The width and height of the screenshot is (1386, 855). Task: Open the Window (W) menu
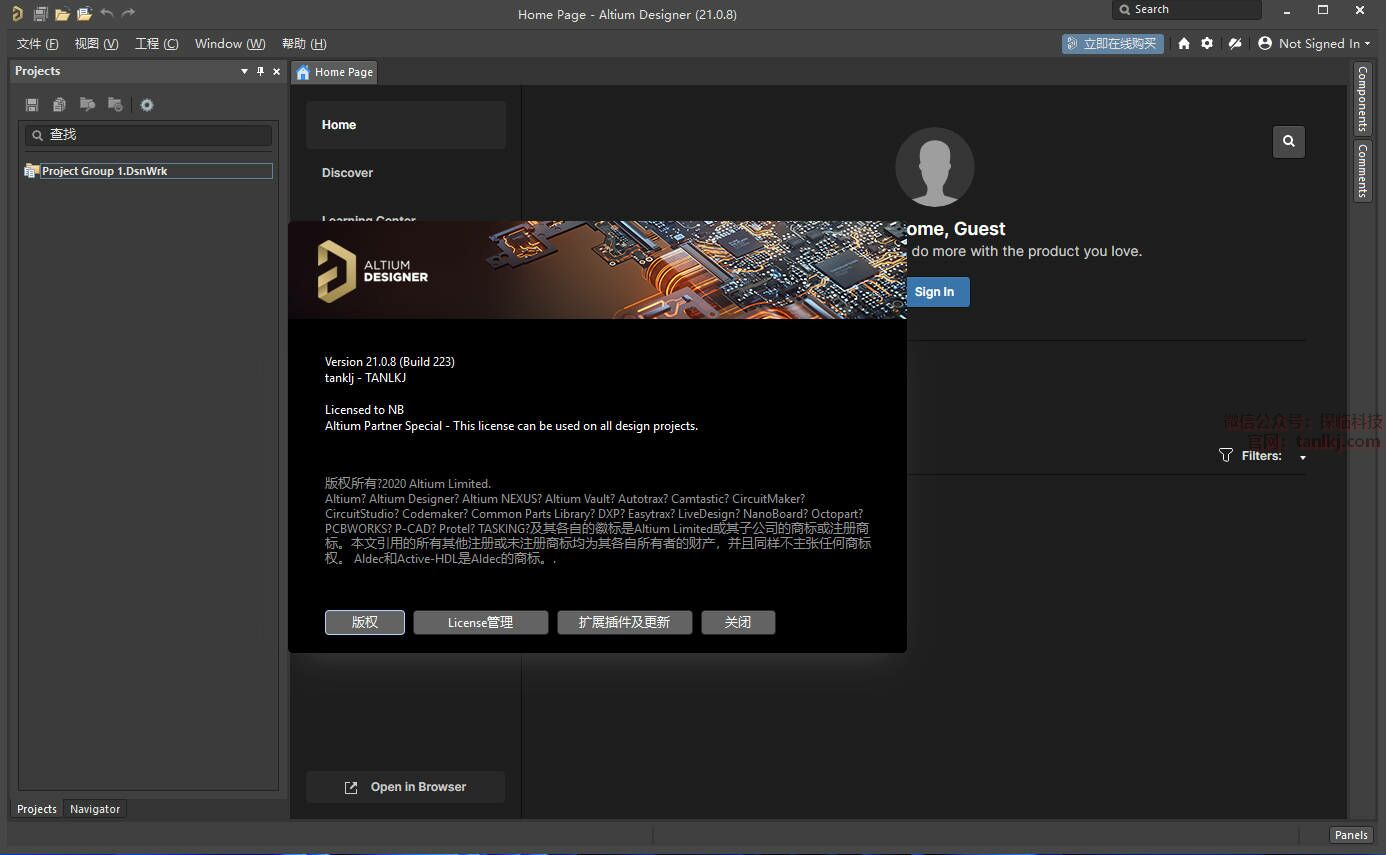coord(230,44)
